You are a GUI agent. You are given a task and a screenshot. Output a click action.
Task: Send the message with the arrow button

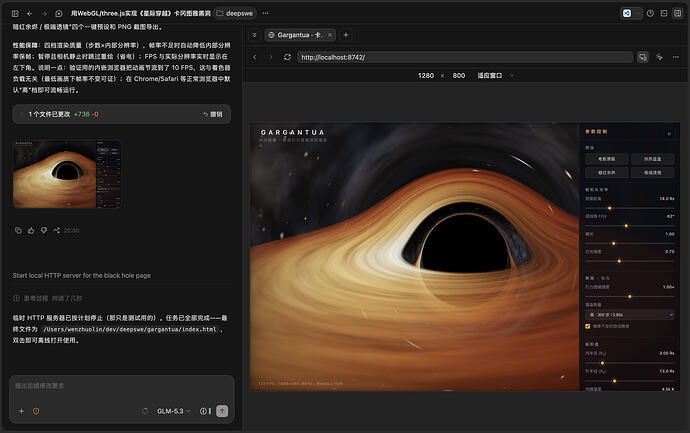click(x=222, y=411)
